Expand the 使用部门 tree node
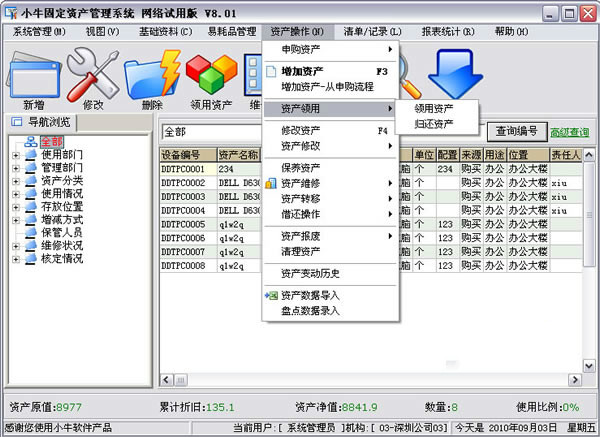 tap(17, 155)
